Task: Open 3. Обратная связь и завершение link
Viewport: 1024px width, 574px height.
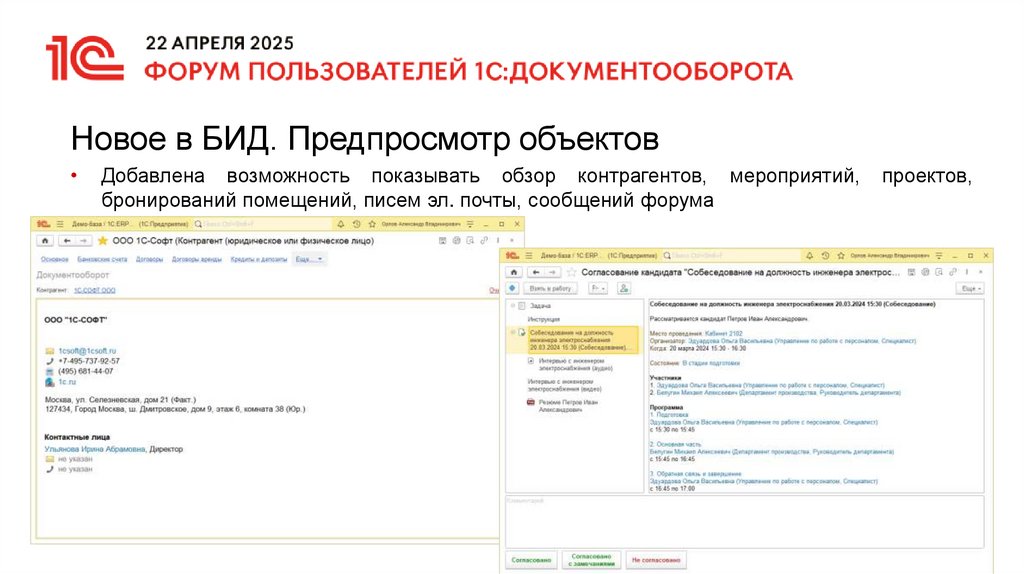Action: pos(696,474)
